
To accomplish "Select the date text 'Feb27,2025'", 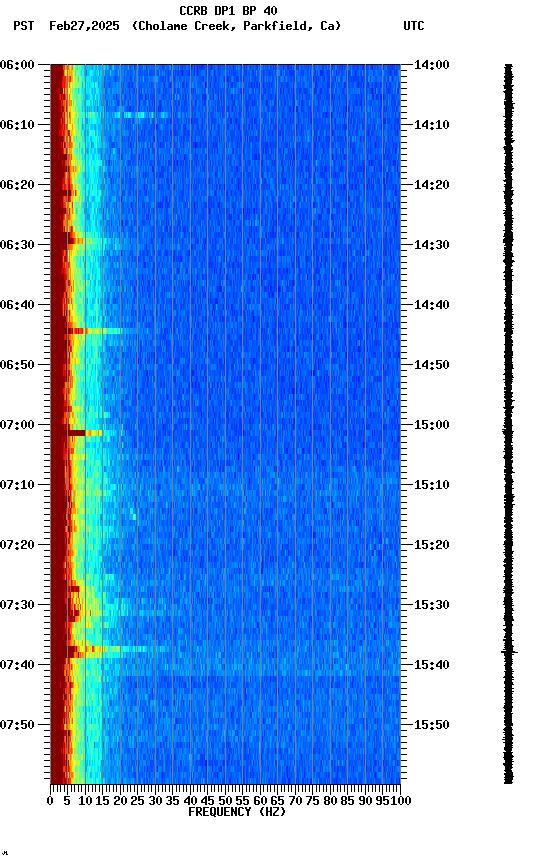I will (x=84, y=26).
